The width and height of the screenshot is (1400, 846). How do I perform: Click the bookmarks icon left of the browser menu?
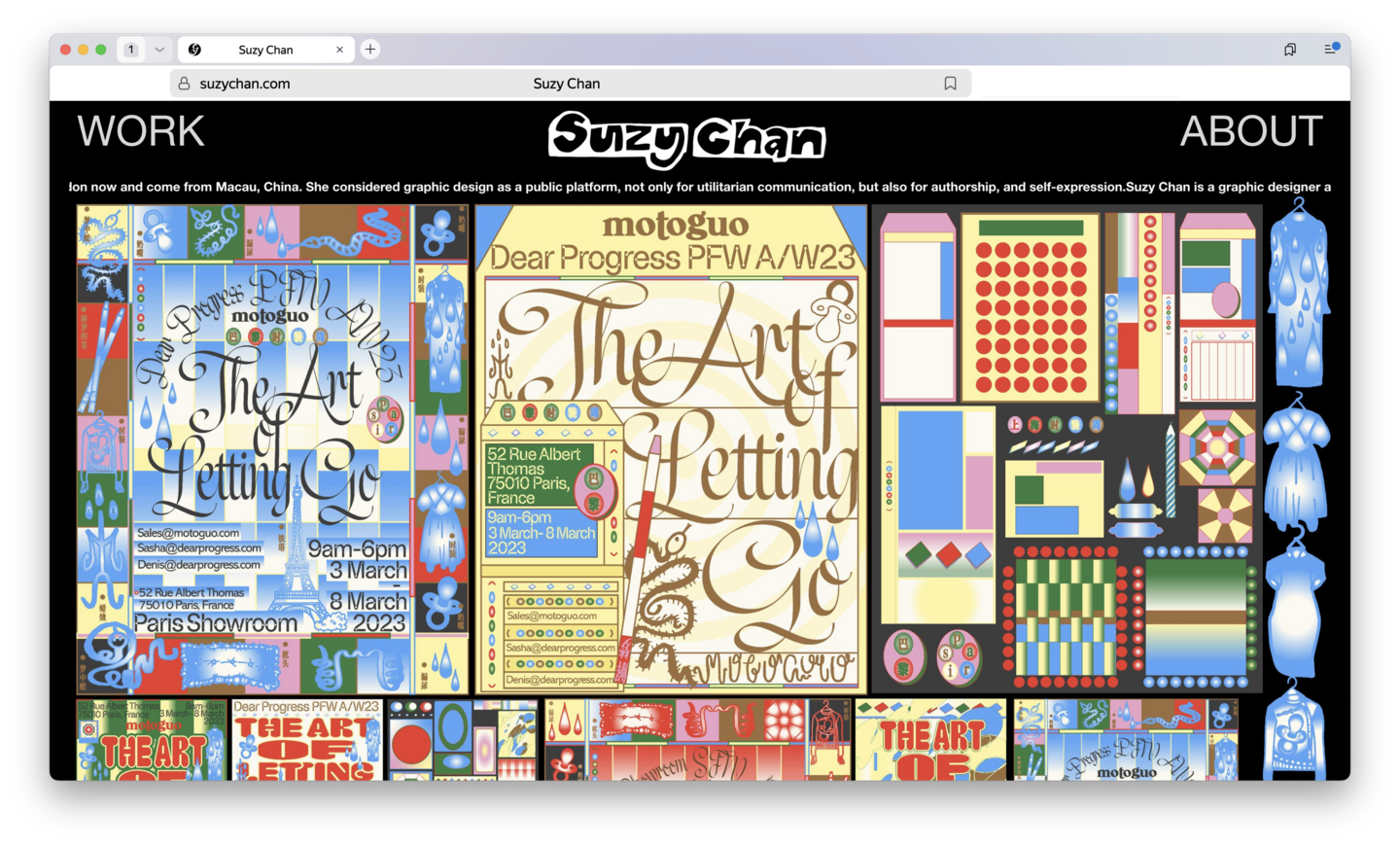pyautogui.click(x=1290, y=50)
